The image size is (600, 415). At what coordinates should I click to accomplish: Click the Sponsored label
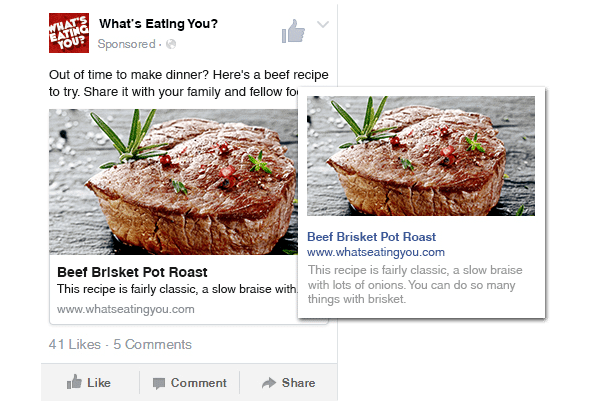[x=126, y=44]
